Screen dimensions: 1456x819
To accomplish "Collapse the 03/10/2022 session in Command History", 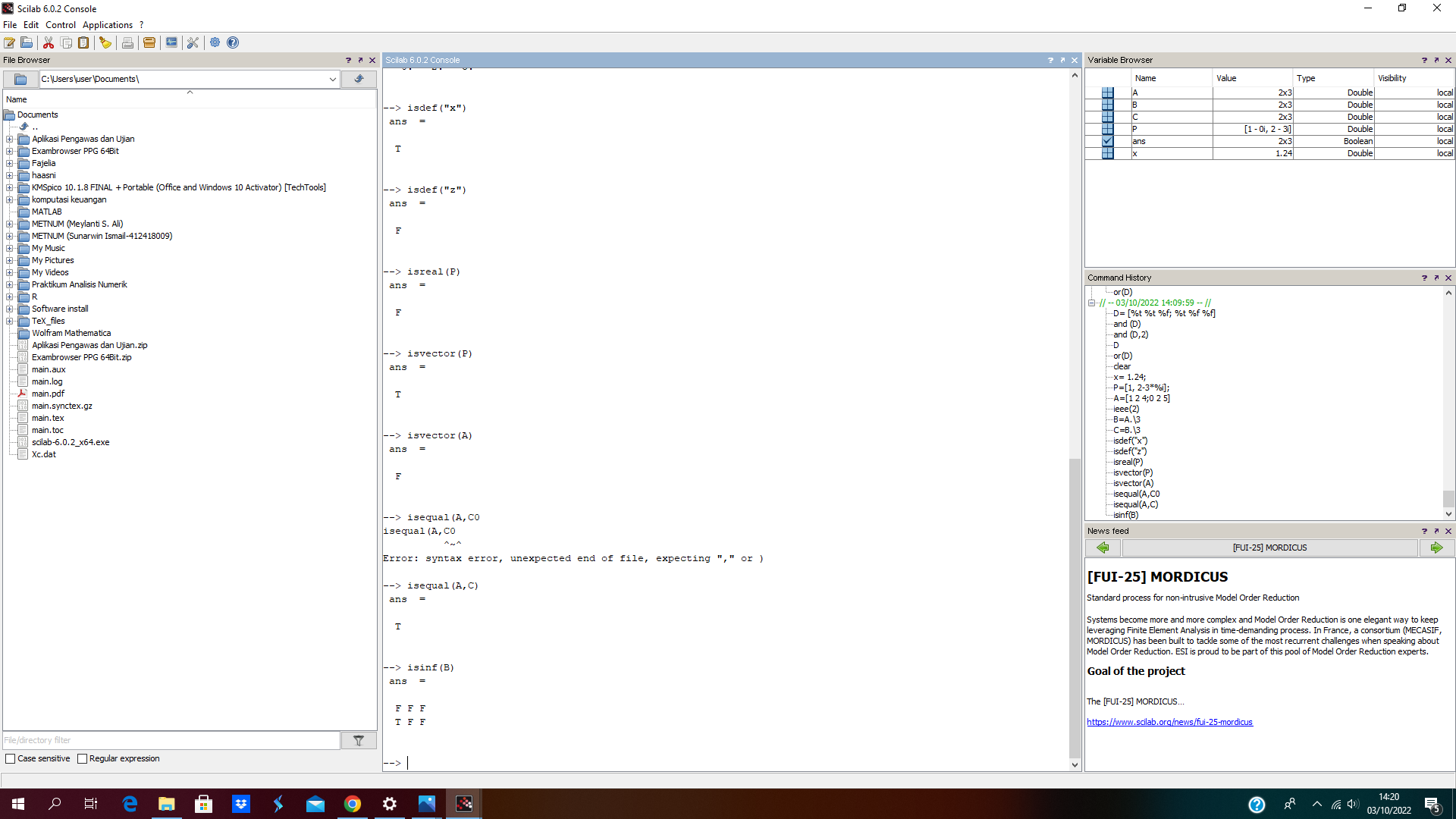I will [x=1092, y=303].
